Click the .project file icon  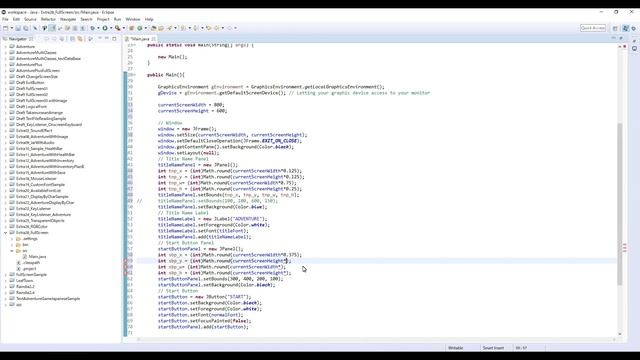point(18,269)
